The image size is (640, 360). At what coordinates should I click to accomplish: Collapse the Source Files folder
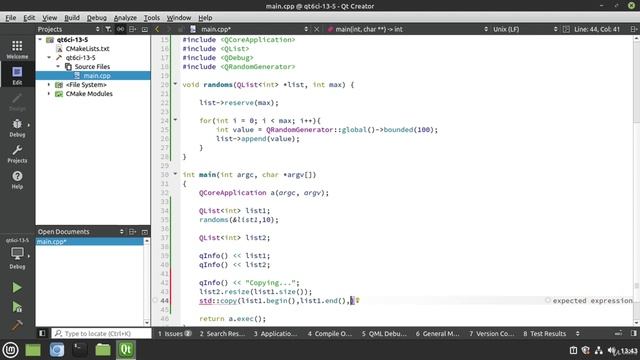point(58,67)
